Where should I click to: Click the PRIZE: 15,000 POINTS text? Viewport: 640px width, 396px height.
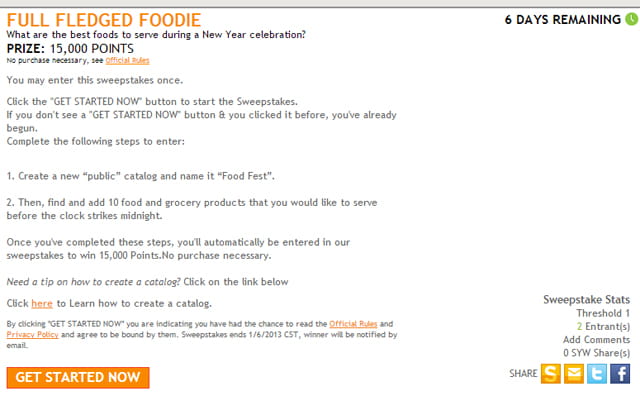point(70,49)
